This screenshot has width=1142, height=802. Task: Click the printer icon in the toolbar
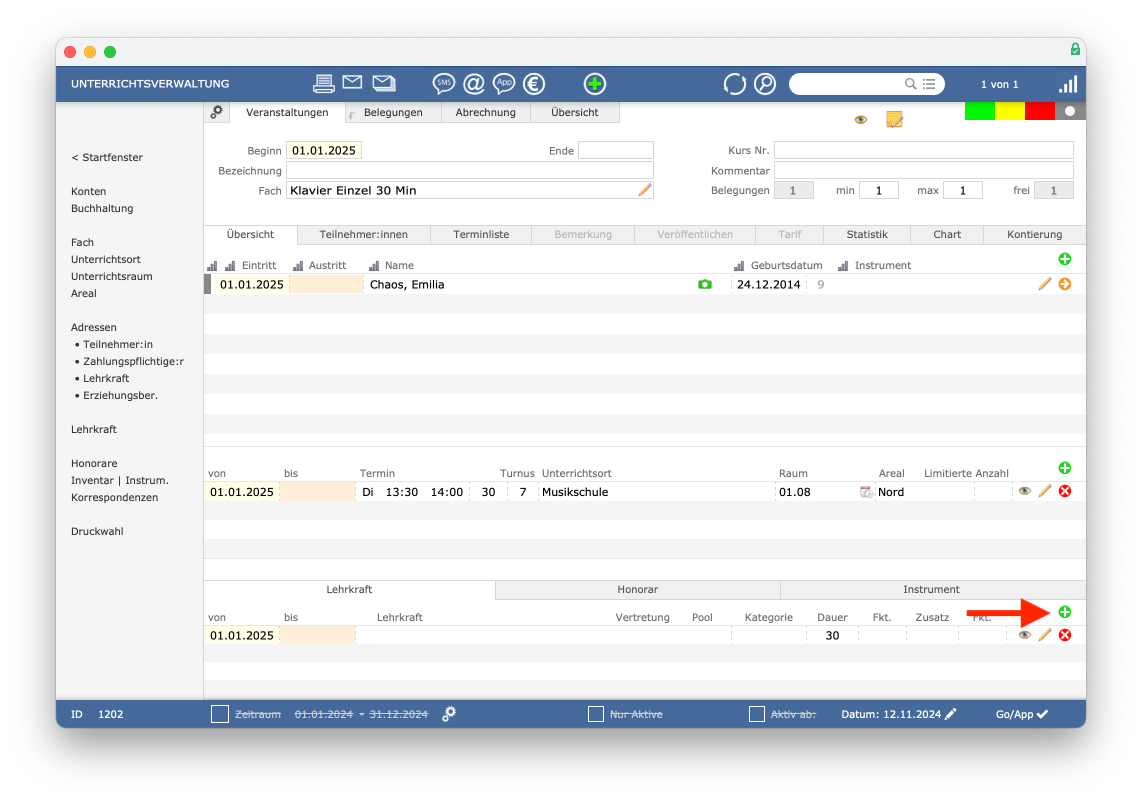(323, 84)
